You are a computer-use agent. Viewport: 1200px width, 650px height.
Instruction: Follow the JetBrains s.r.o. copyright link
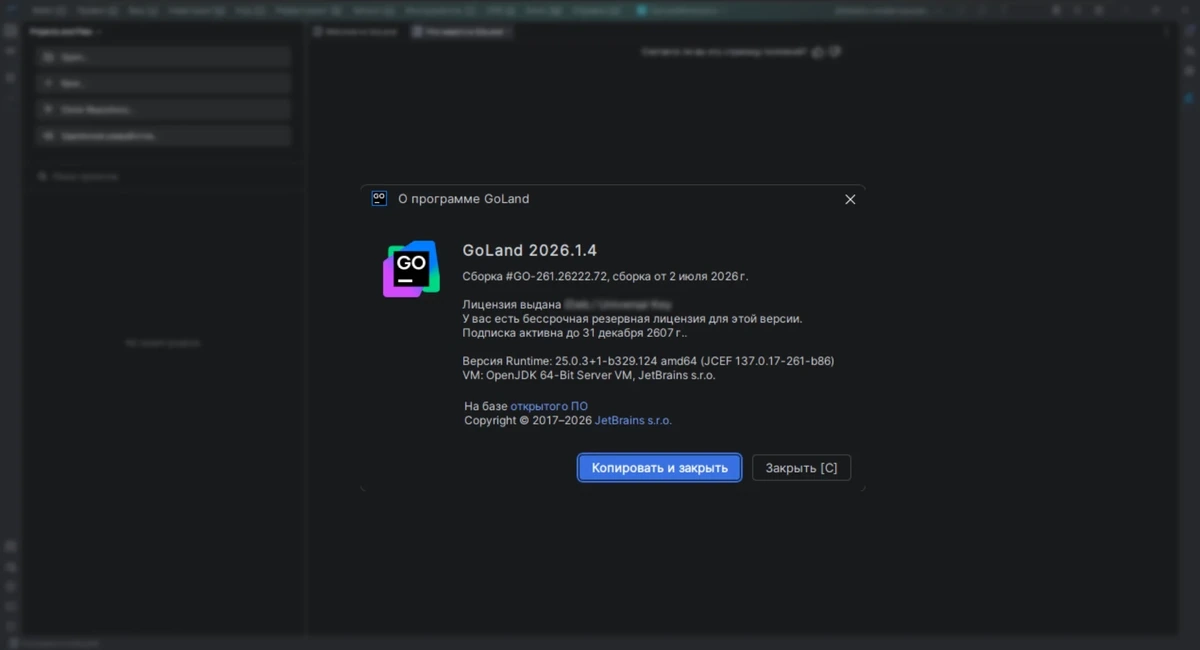pyautogui.click(x=633, y=420)
